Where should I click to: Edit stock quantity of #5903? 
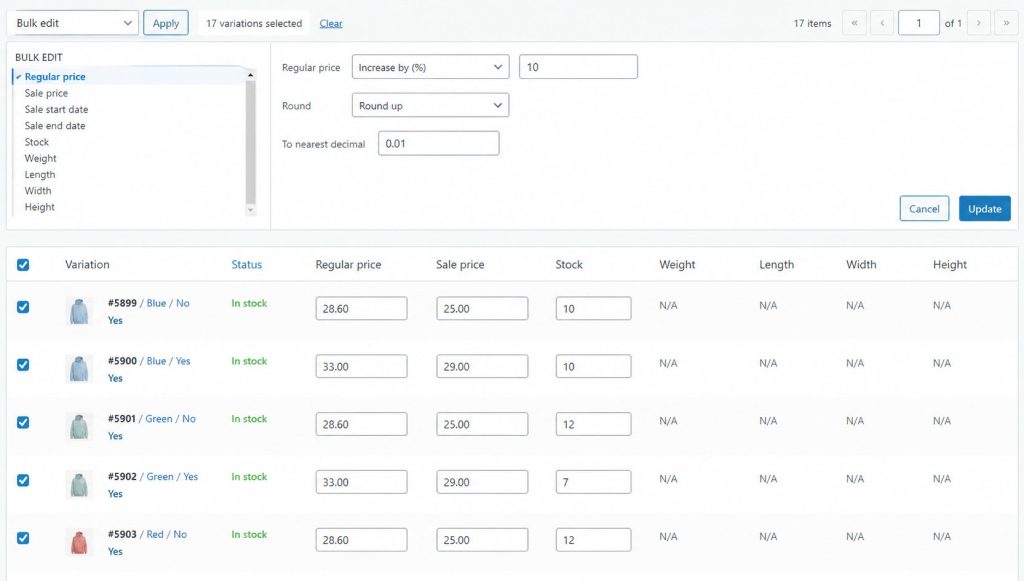tap(594, 539)
